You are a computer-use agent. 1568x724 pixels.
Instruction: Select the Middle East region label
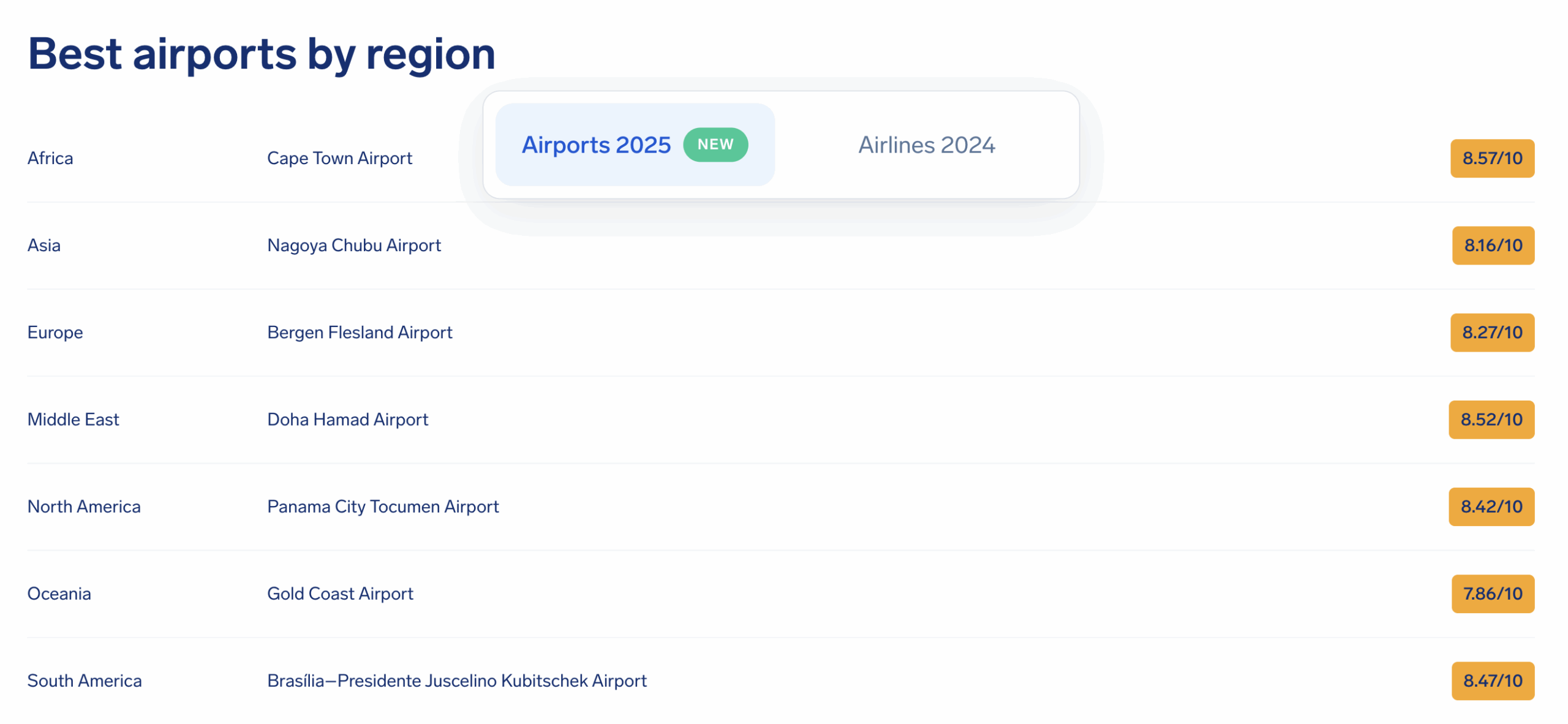click(x=73, y=420)
